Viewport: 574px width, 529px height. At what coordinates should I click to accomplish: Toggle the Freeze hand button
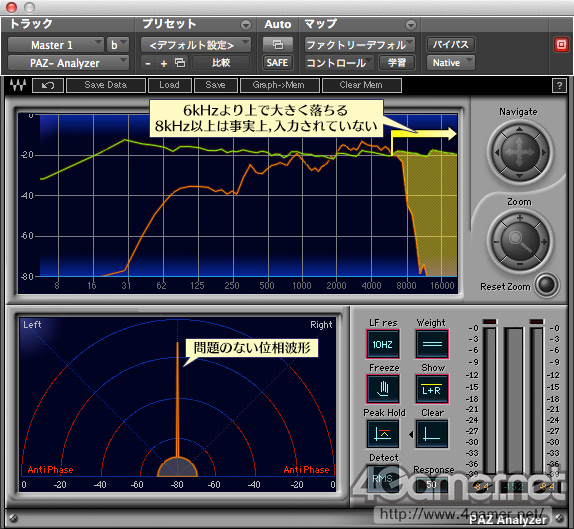(x=383, y=389)
